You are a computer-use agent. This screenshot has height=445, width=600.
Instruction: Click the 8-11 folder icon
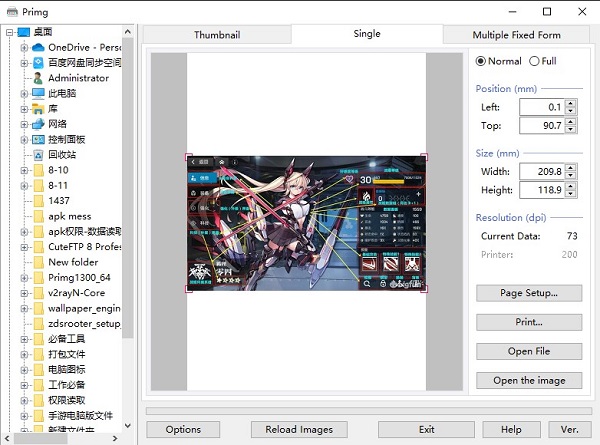point(39,186)
